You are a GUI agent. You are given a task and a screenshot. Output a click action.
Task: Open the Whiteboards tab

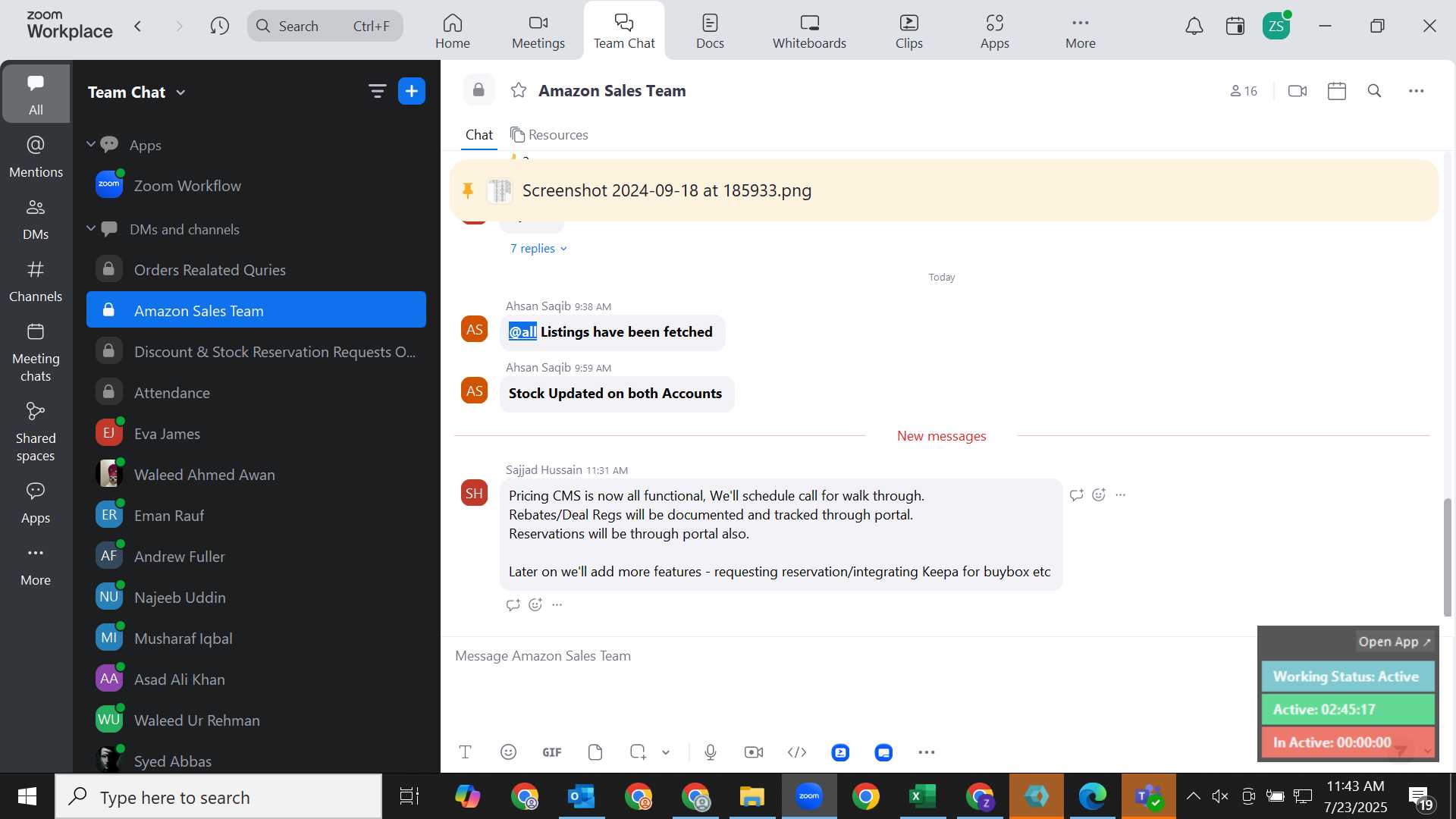click(810, 31)
